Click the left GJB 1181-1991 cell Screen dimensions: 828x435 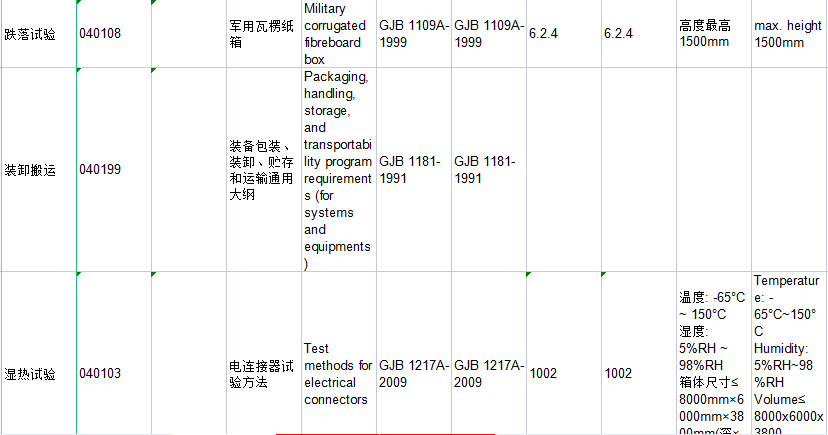pos(414,170)
